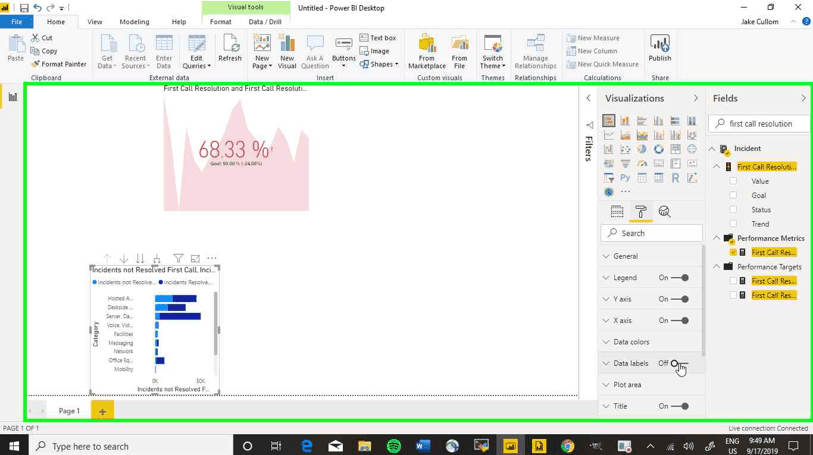Viewport: 813px width, 455px height.
Task: Open more options on chart header
Action: point(212,258)
